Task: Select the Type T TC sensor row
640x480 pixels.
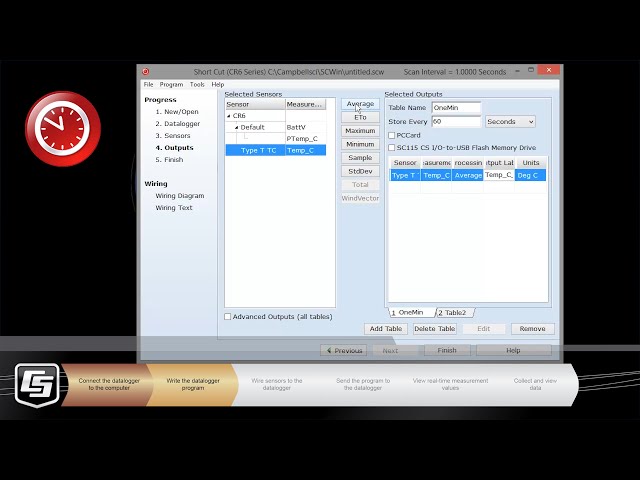Action: (x=276, y=150)
